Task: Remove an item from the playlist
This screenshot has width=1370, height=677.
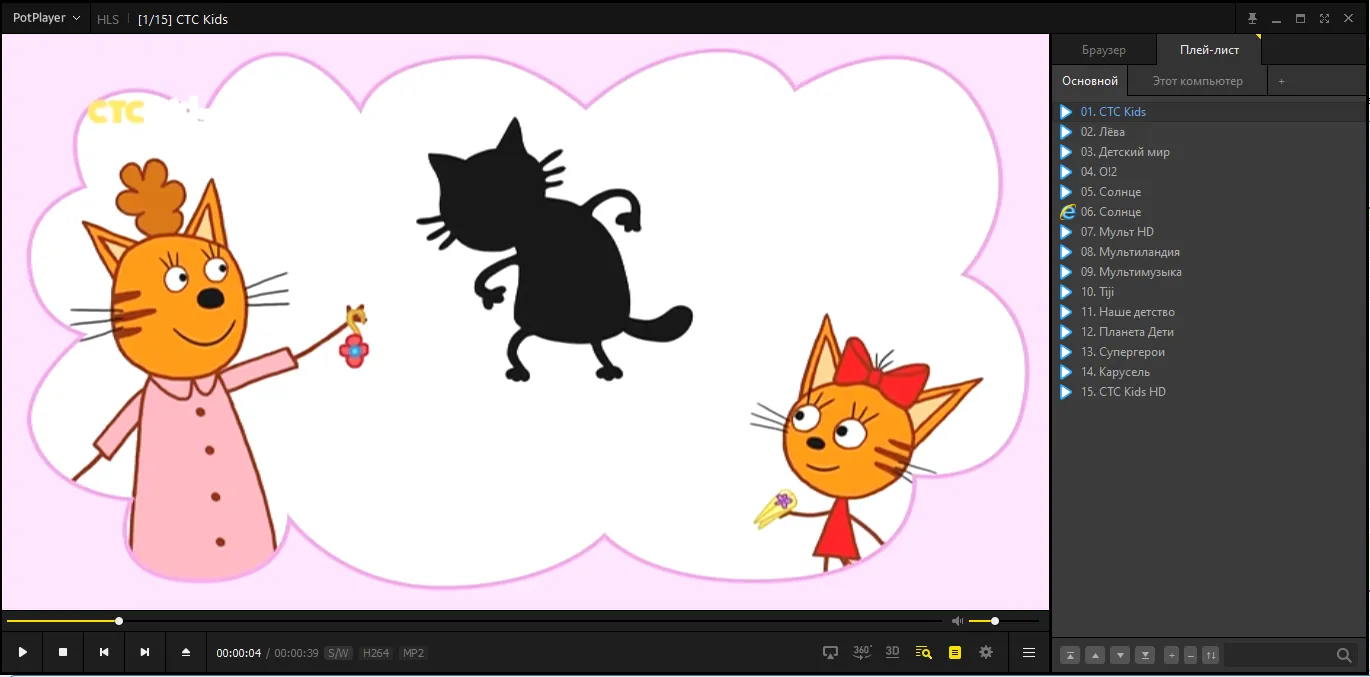Action: click(1190, 655)
